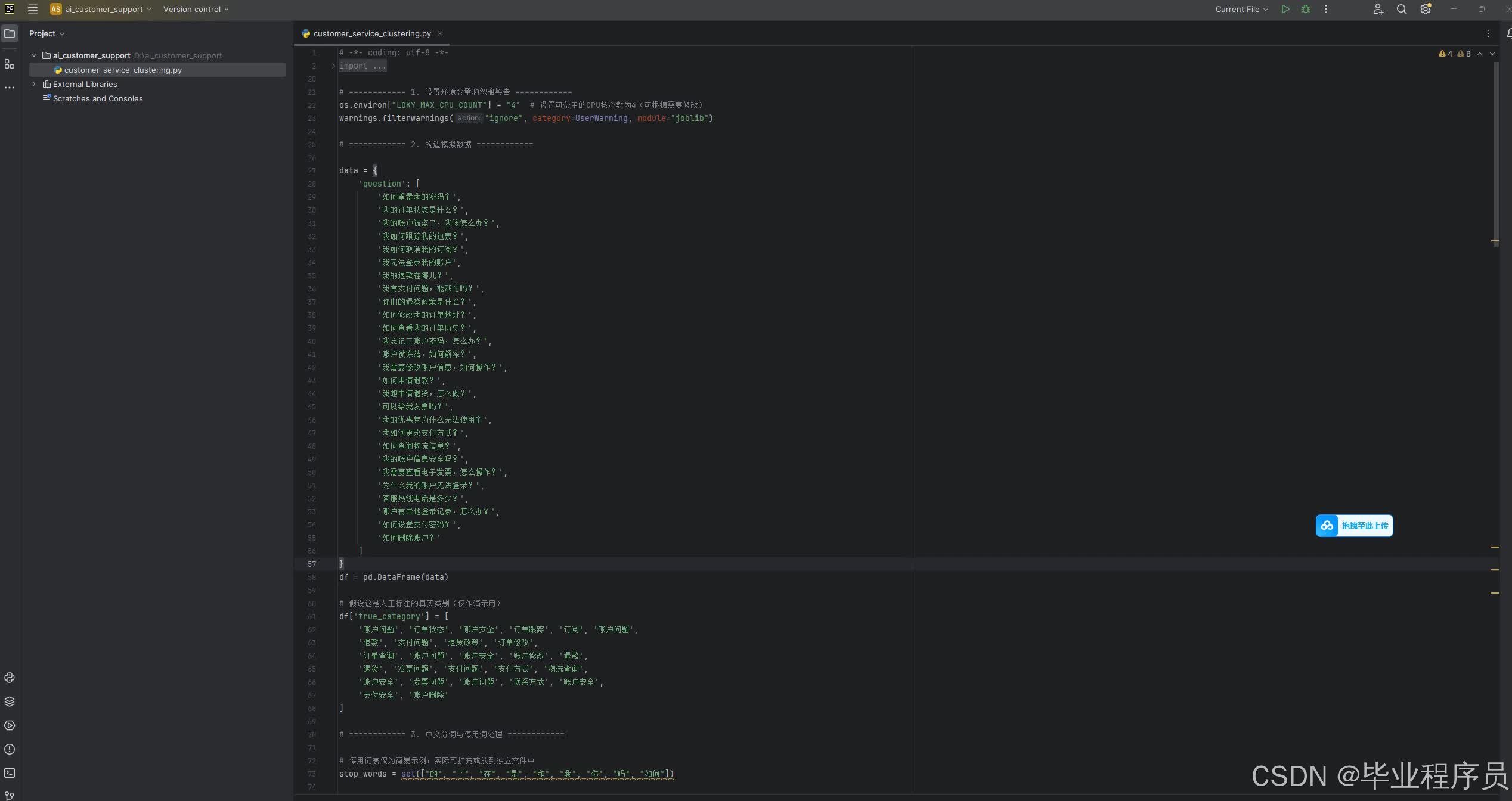The width and height of the screenshot is (1512, 801).
Task: Expand the folded import block
Action: click(x=333, y=66)
